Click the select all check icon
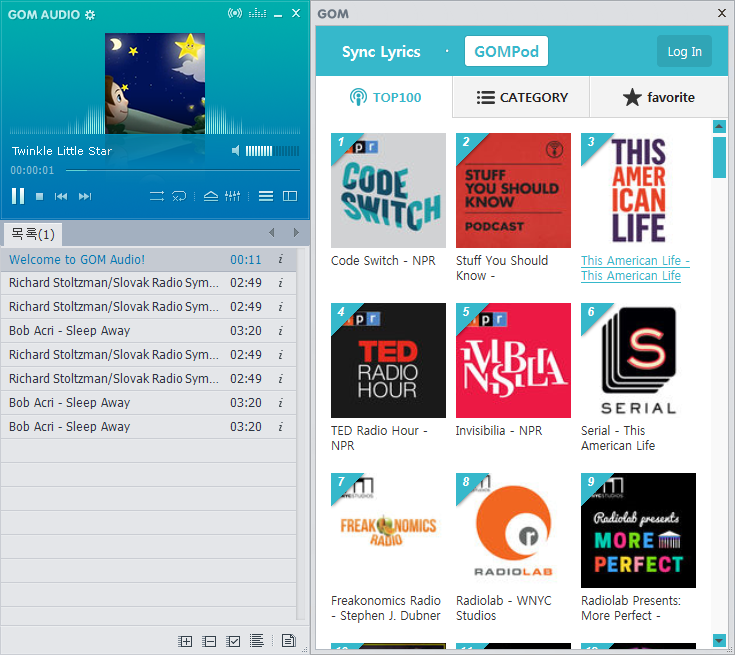Screen dimensions: 735x655 [233, 641]
